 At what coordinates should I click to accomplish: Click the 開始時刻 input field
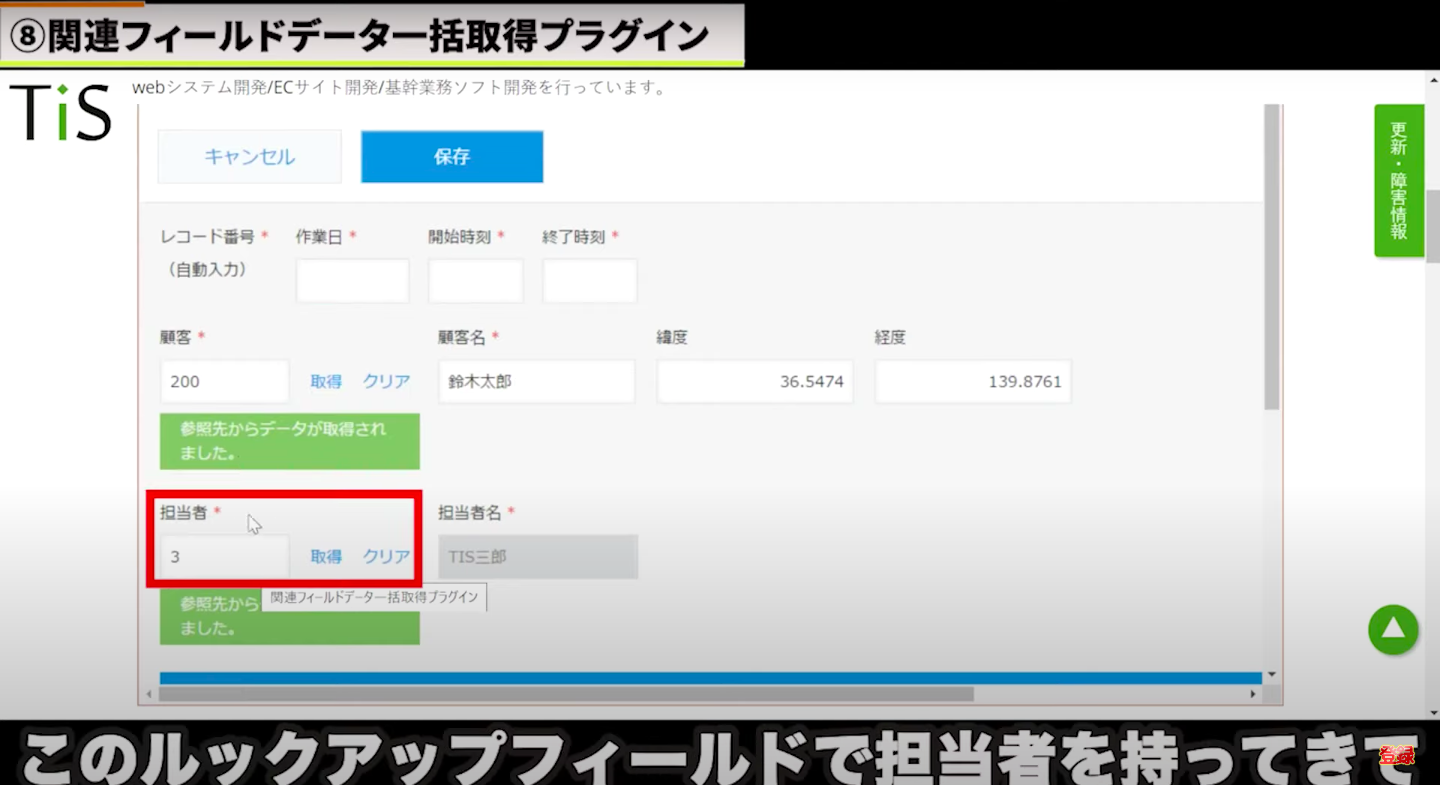click(x=475, y=281)
